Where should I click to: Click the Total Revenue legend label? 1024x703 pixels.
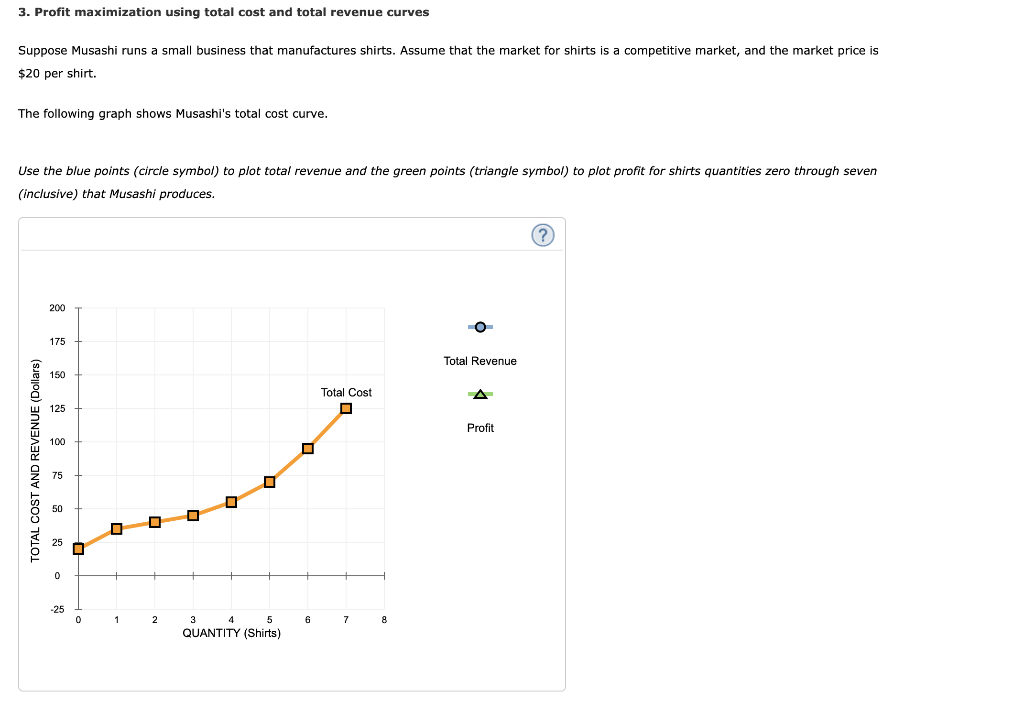[x=479, y=361]
